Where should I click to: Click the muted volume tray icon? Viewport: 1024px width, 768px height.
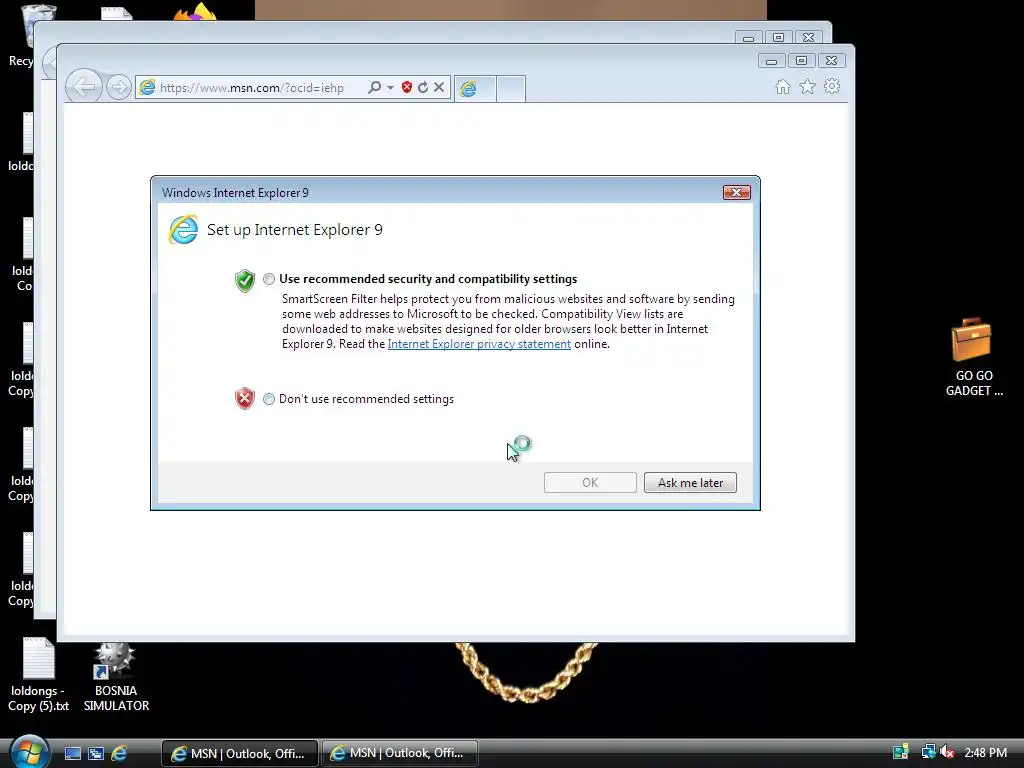click(947, 752)
